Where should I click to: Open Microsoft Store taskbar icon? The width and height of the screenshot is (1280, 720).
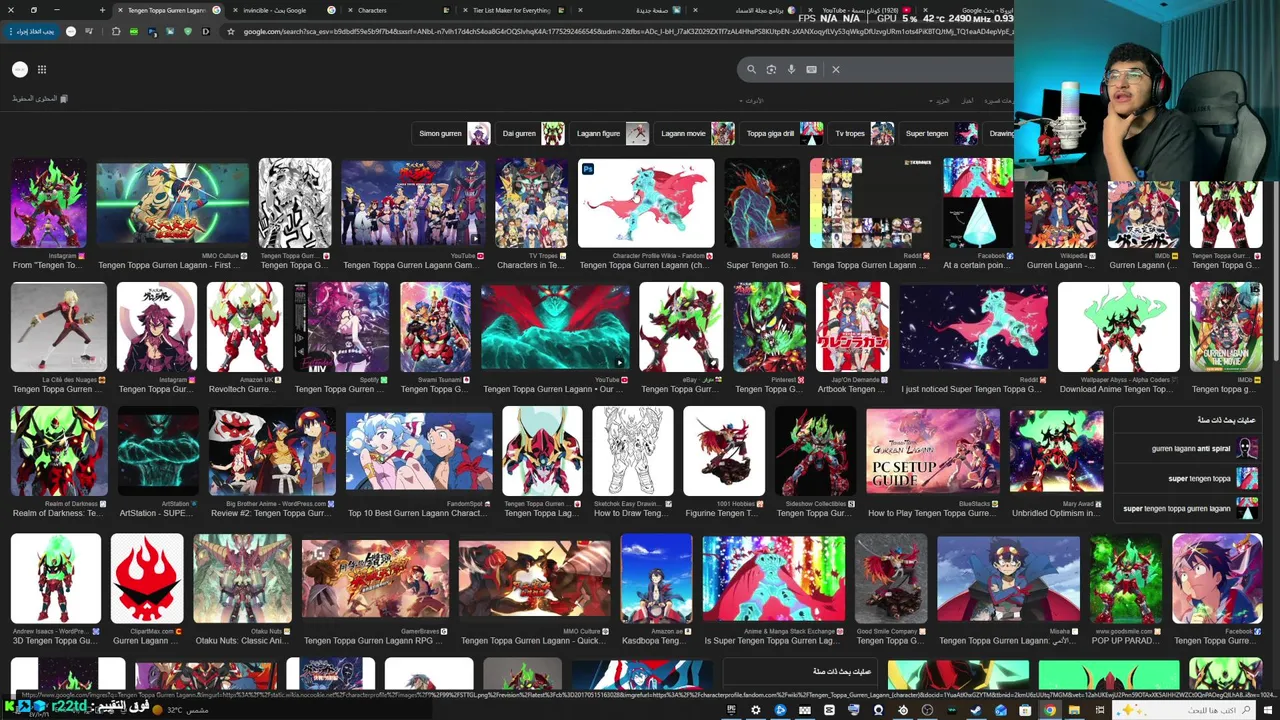click(x=1025, y=710)
